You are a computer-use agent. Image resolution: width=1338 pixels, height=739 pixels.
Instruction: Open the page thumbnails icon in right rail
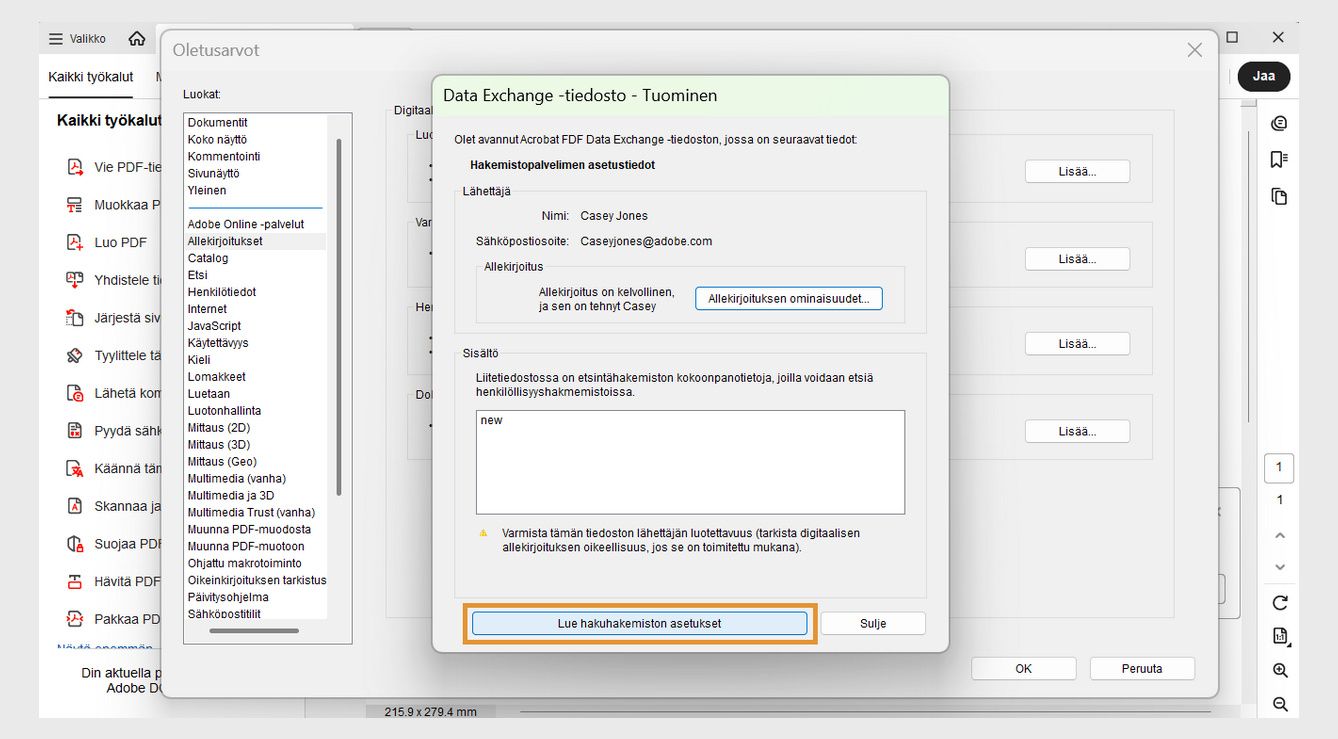click(1279, 196)
